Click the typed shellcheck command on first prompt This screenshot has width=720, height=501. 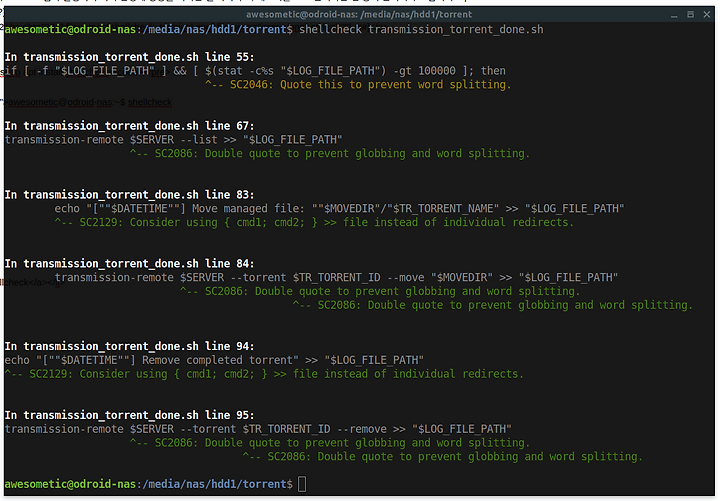point(421,29)
